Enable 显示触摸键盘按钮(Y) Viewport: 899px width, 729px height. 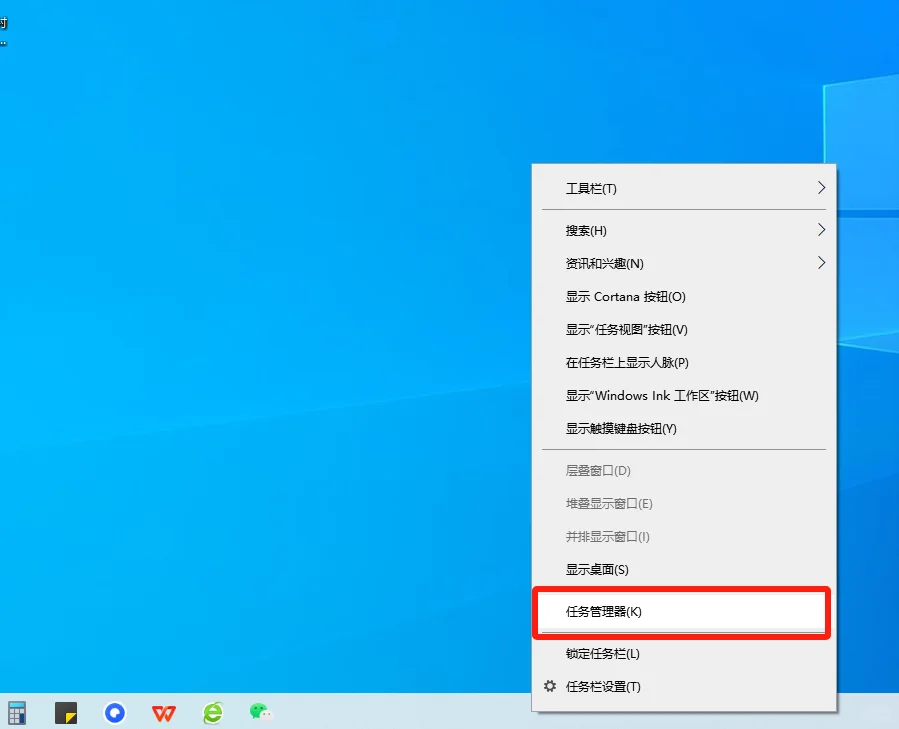pos(625,428)
